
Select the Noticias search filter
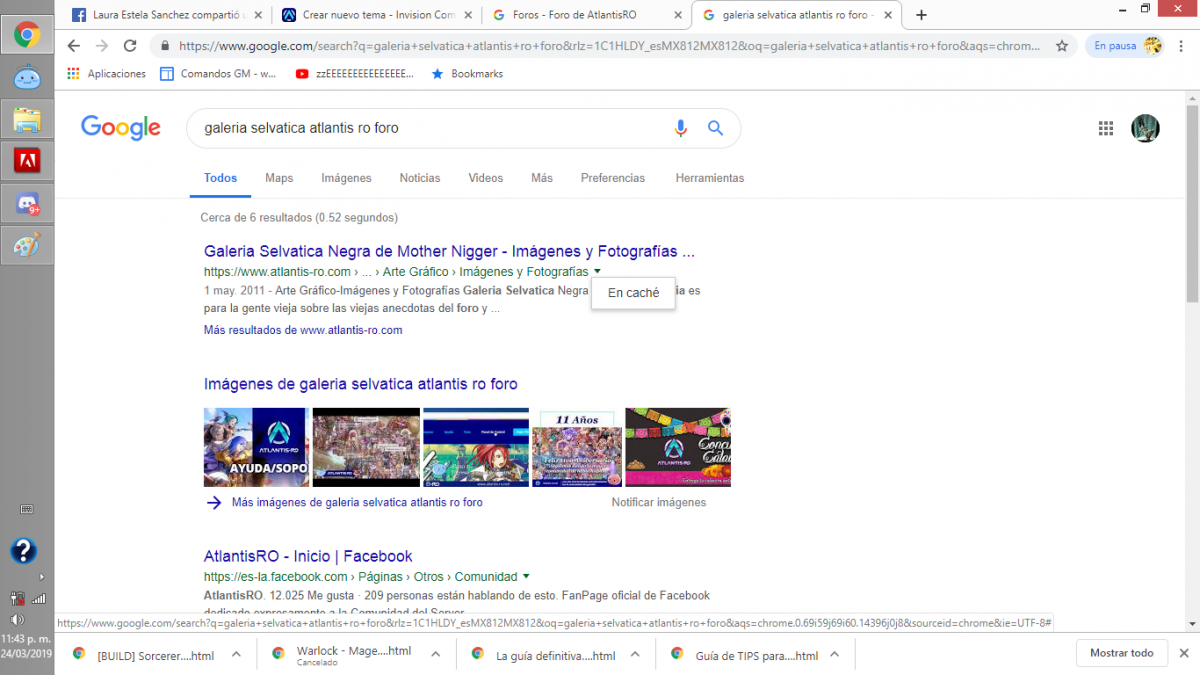coord(420,178)
